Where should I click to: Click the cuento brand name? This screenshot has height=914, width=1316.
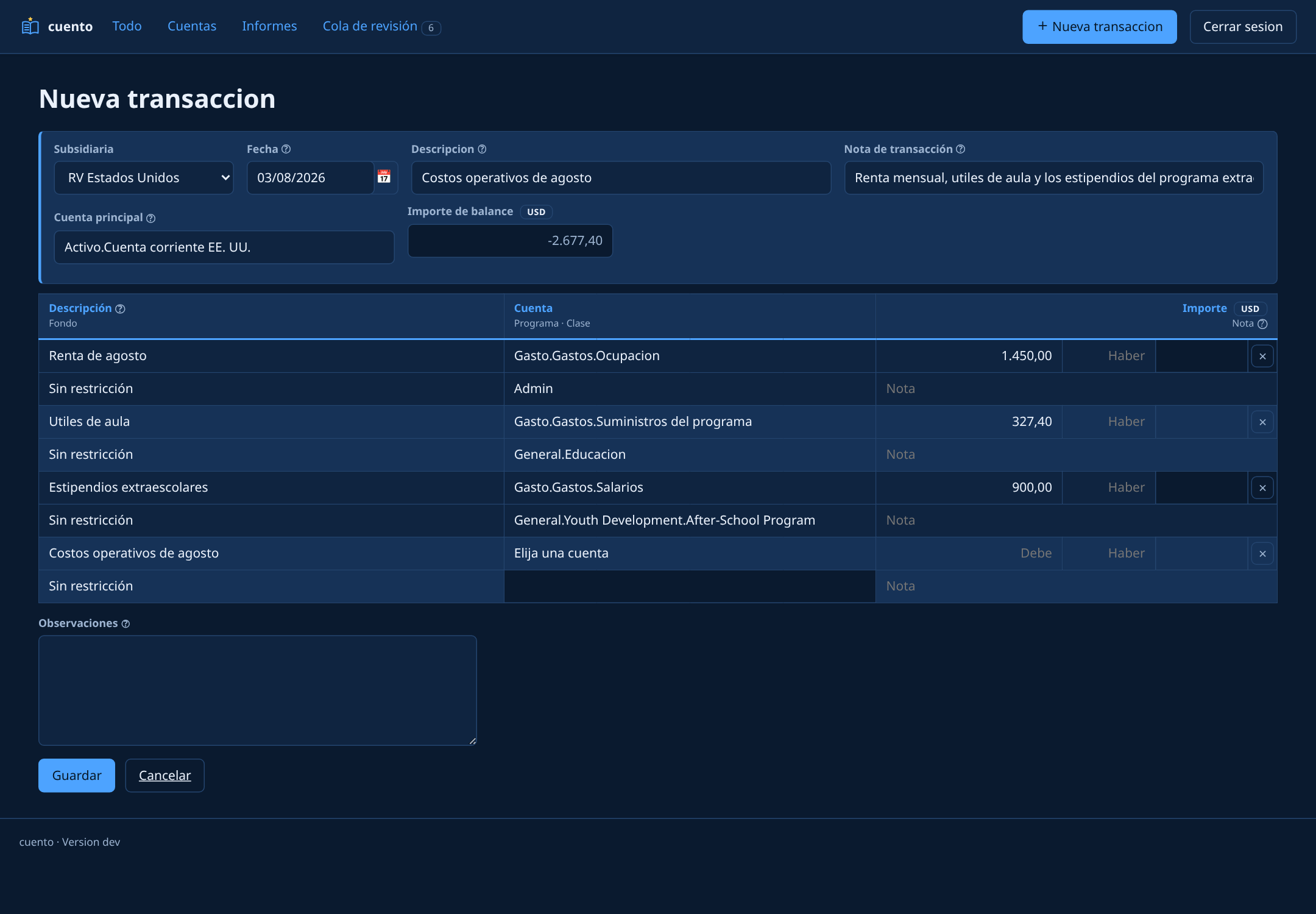tap(71, 26)
